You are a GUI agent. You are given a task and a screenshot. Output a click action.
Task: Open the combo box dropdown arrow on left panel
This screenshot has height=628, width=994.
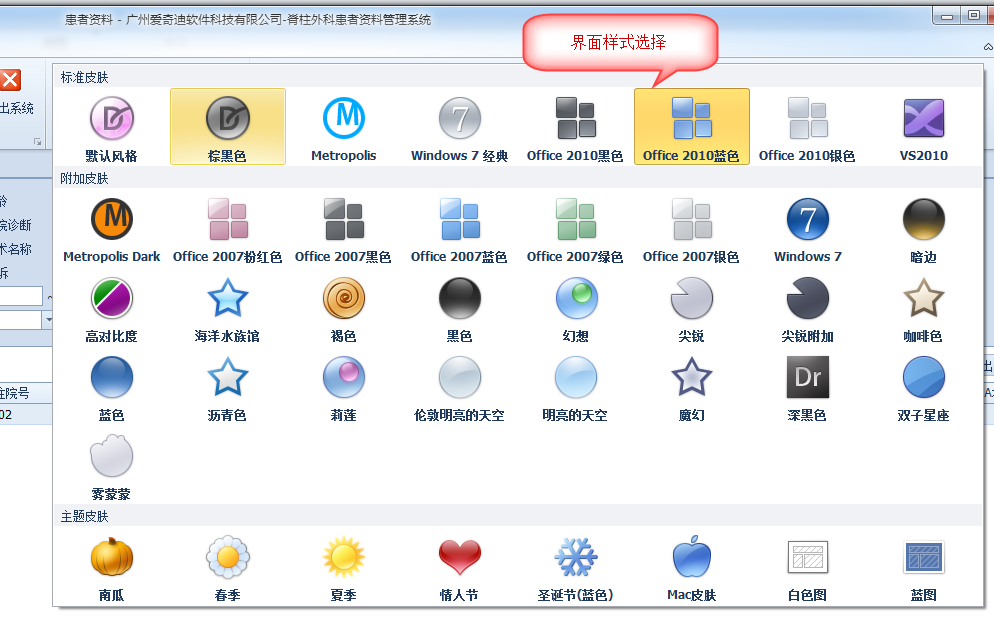point(48,319)
